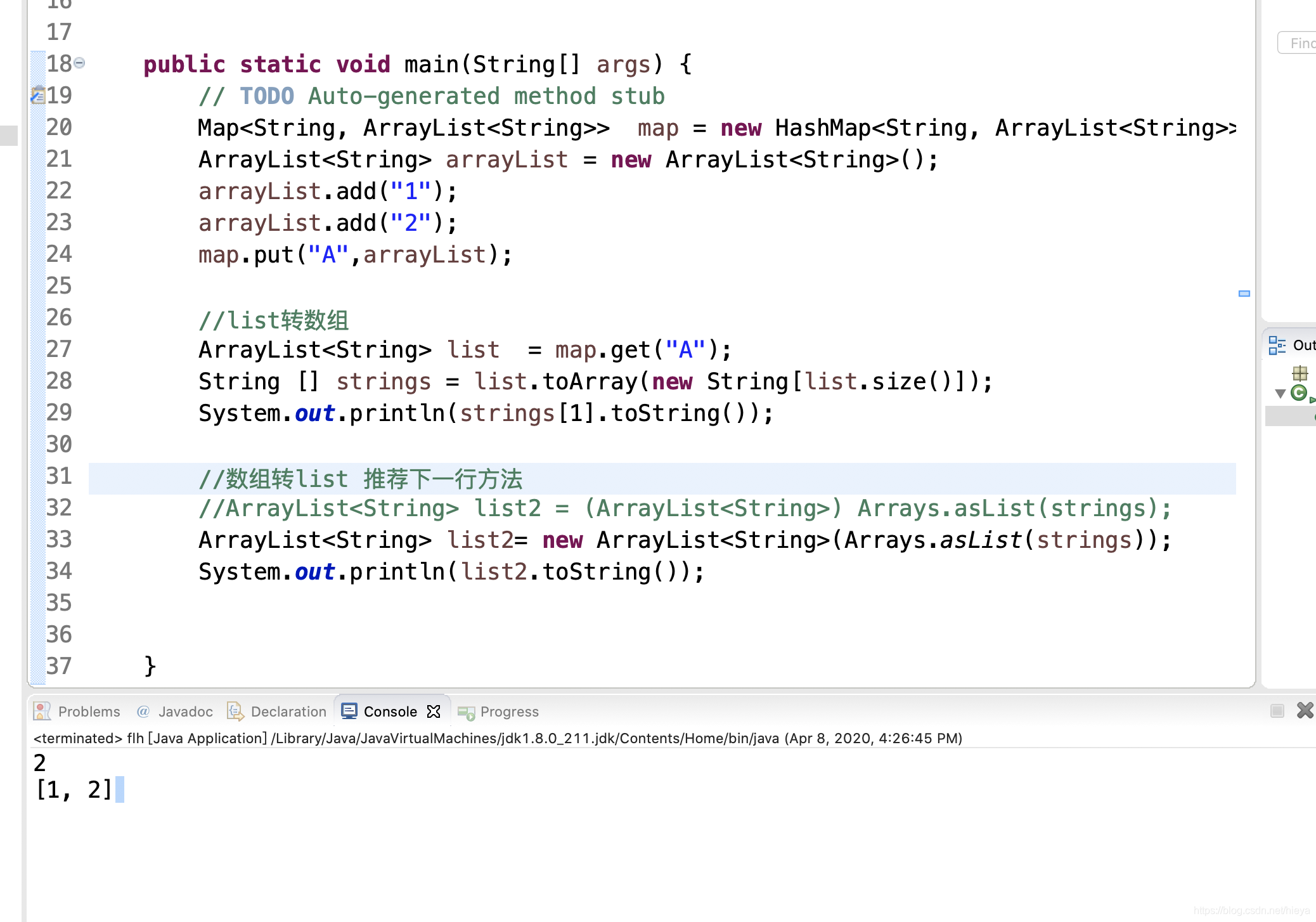Click the Progress view icon
Image resolution: width=1316 pixels, height=922 pixels.
click(467, 712)
